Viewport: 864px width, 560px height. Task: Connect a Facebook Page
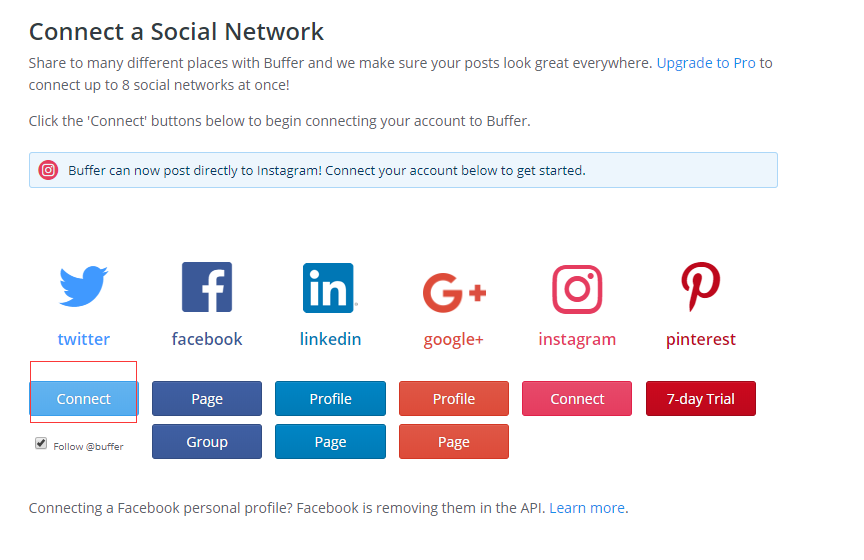pos(207,399)
